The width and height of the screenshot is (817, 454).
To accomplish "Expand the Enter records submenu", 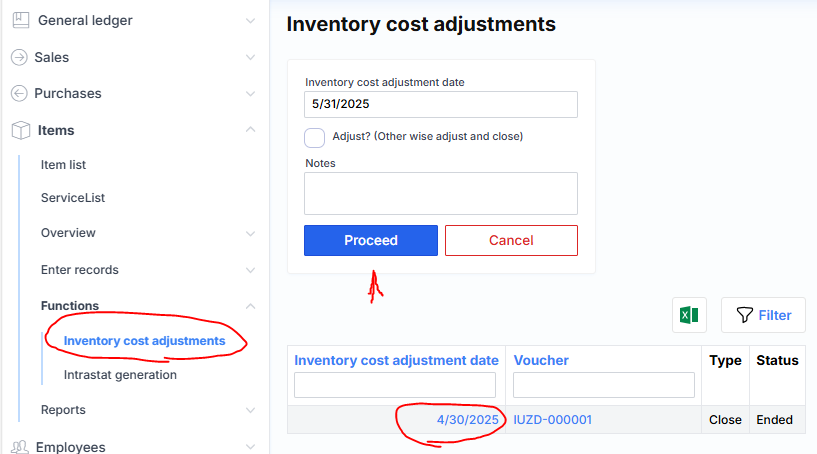I will point(250,270).
